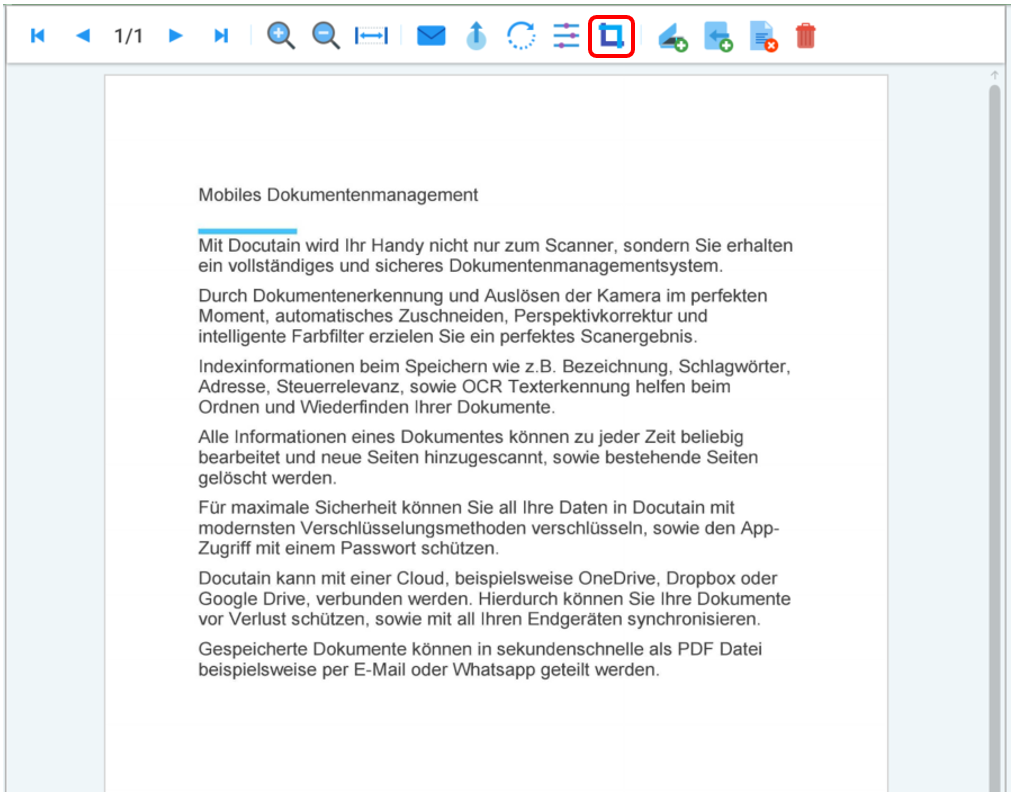The image size is (1016, 798).
Task: Open the filter adjustment sliders icon
Action: pyautogui.click(x=566, y=36)
